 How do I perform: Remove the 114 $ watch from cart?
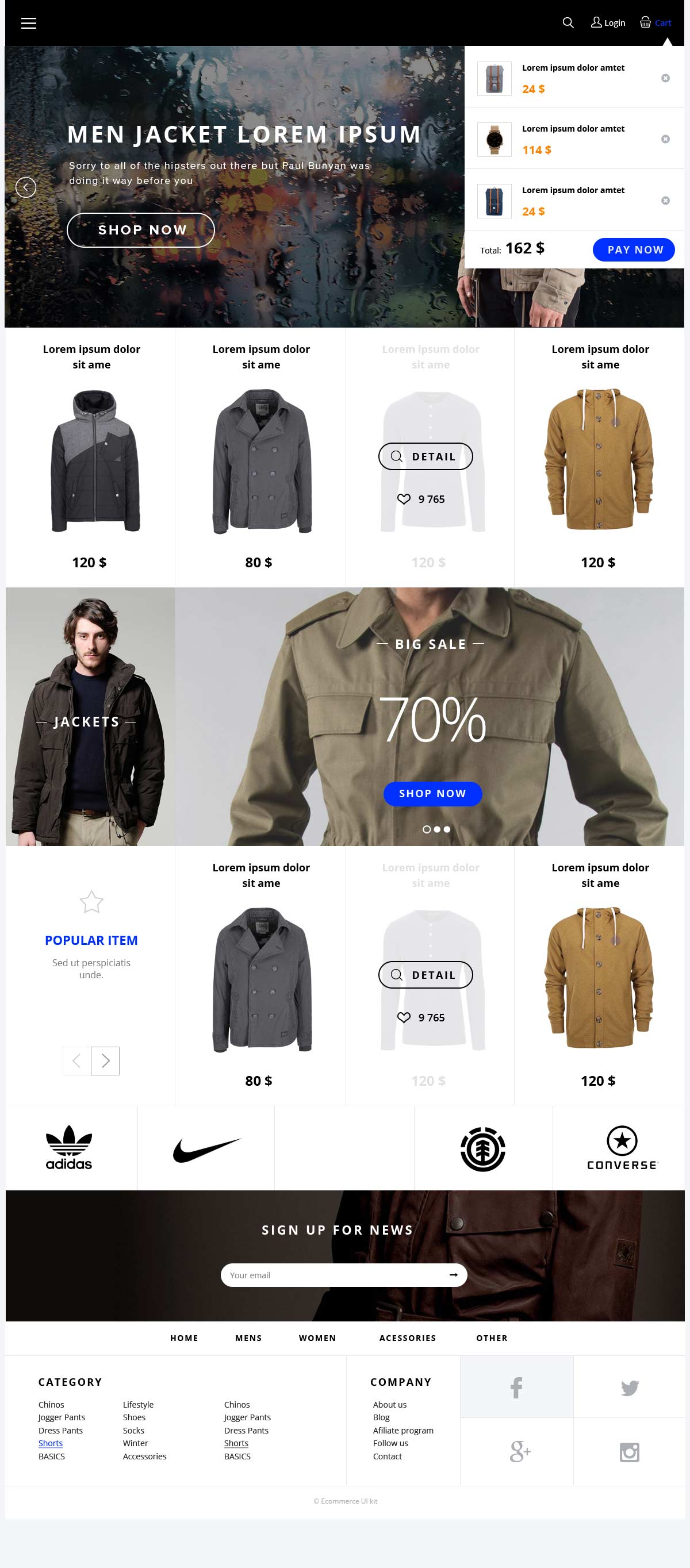click(x=665, y=139)
